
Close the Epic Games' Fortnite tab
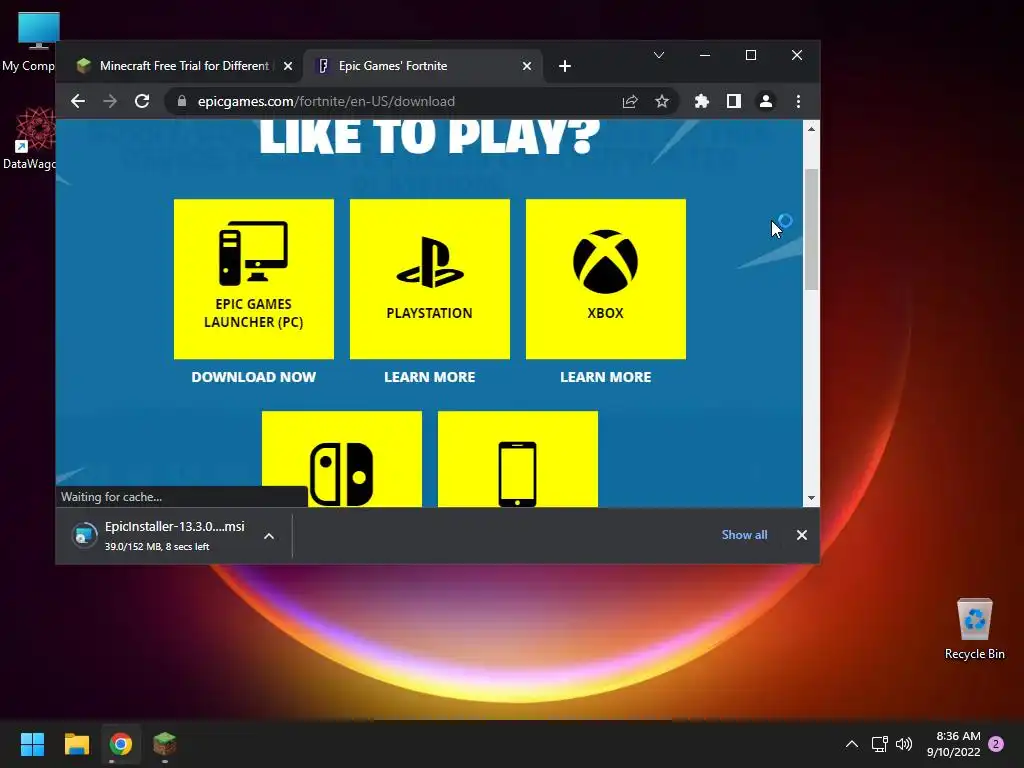click(526, 66)
